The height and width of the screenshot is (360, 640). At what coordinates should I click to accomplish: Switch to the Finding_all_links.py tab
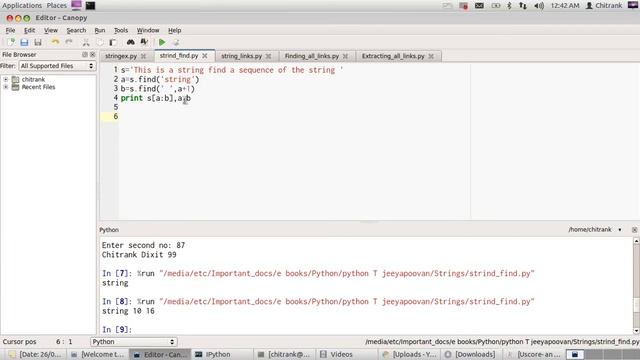tap(312, 56)
